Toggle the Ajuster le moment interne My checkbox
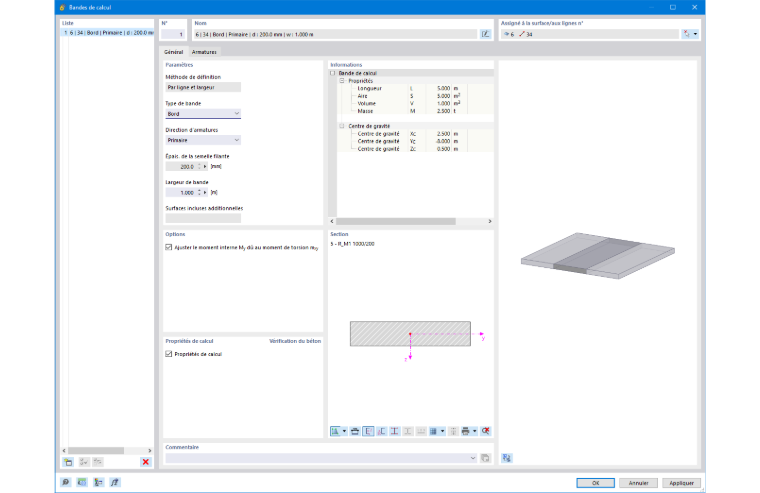Viewport: 760px width, 493px height. click(169, 247)
